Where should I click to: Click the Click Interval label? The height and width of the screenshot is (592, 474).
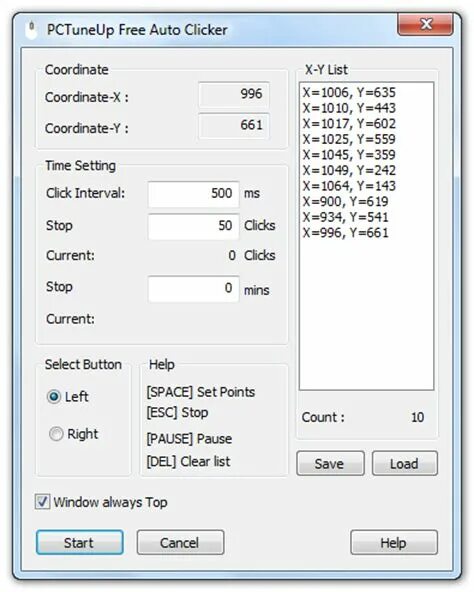click(85, 193)
